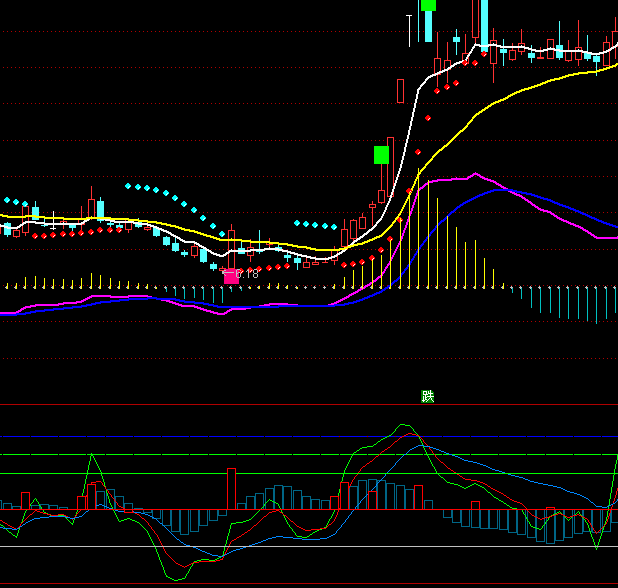Select the longest cyan downward bar at the right
The image size is (618, 588).
598,304
